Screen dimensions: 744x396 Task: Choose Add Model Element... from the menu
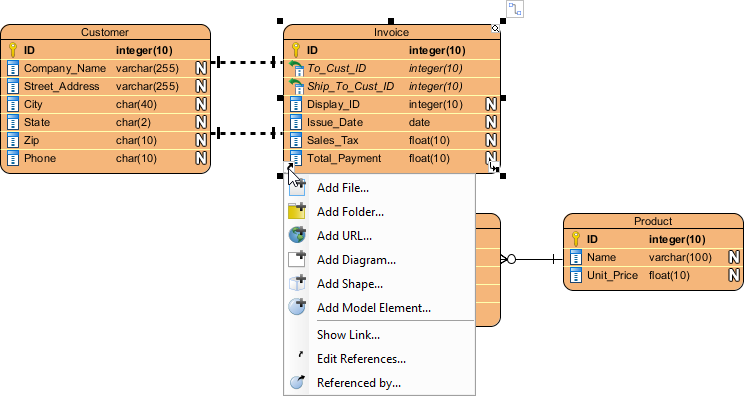tap(380, 308)
